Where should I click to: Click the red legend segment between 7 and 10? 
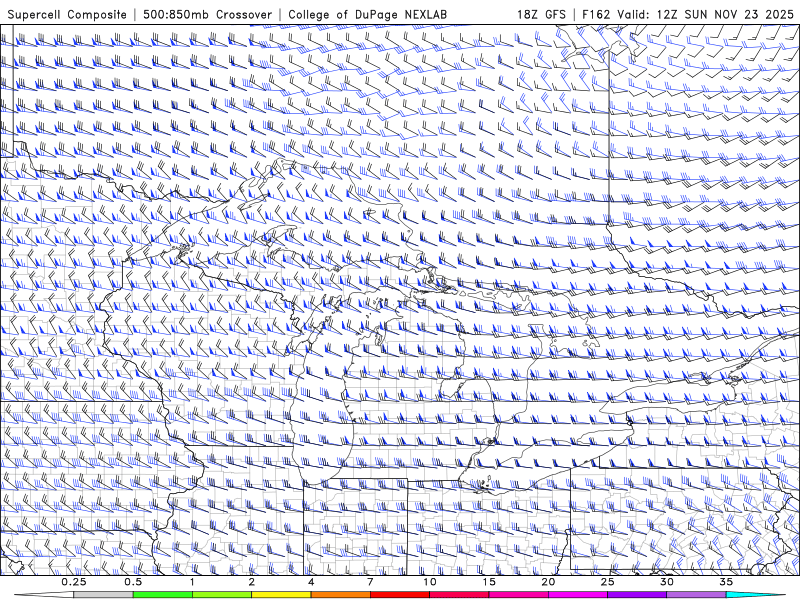point(399,595)
